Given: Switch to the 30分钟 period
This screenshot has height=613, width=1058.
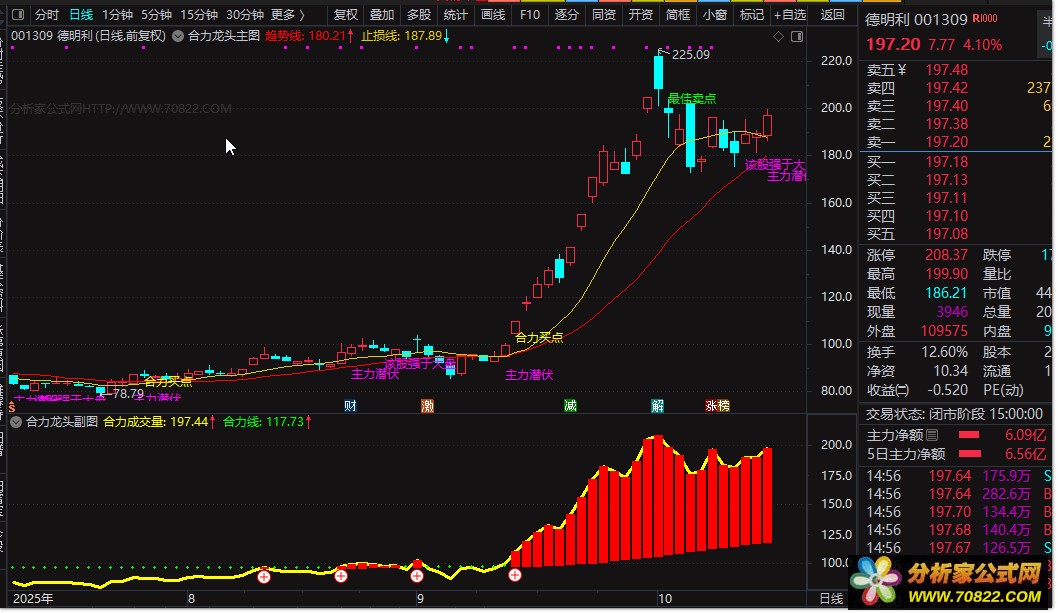Looking at the screenshot, I should click(x=244, y=14).
